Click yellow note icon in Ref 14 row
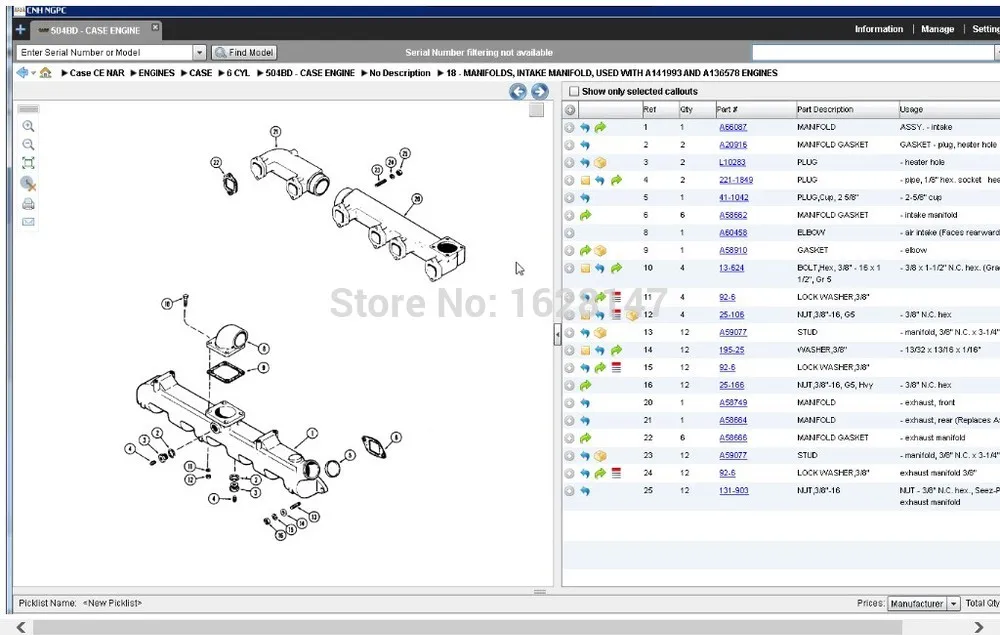The image size is (1000, 635). pyautogui.click(x=585, y=350)
